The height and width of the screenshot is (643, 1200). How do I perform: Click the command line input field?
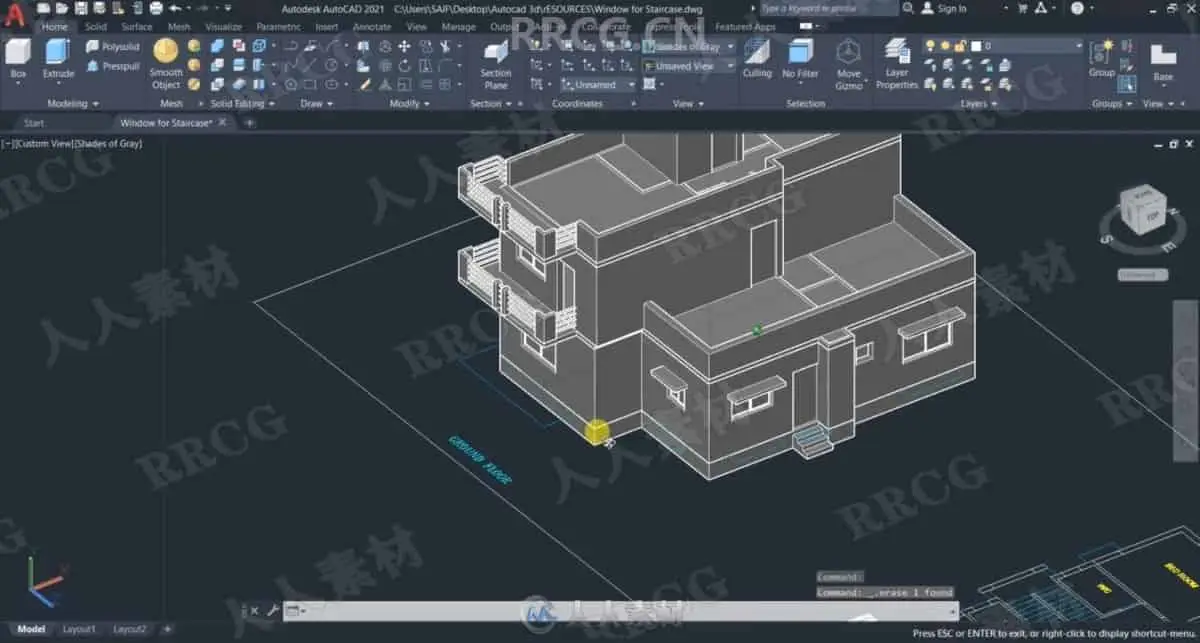[x=620, y=610]
